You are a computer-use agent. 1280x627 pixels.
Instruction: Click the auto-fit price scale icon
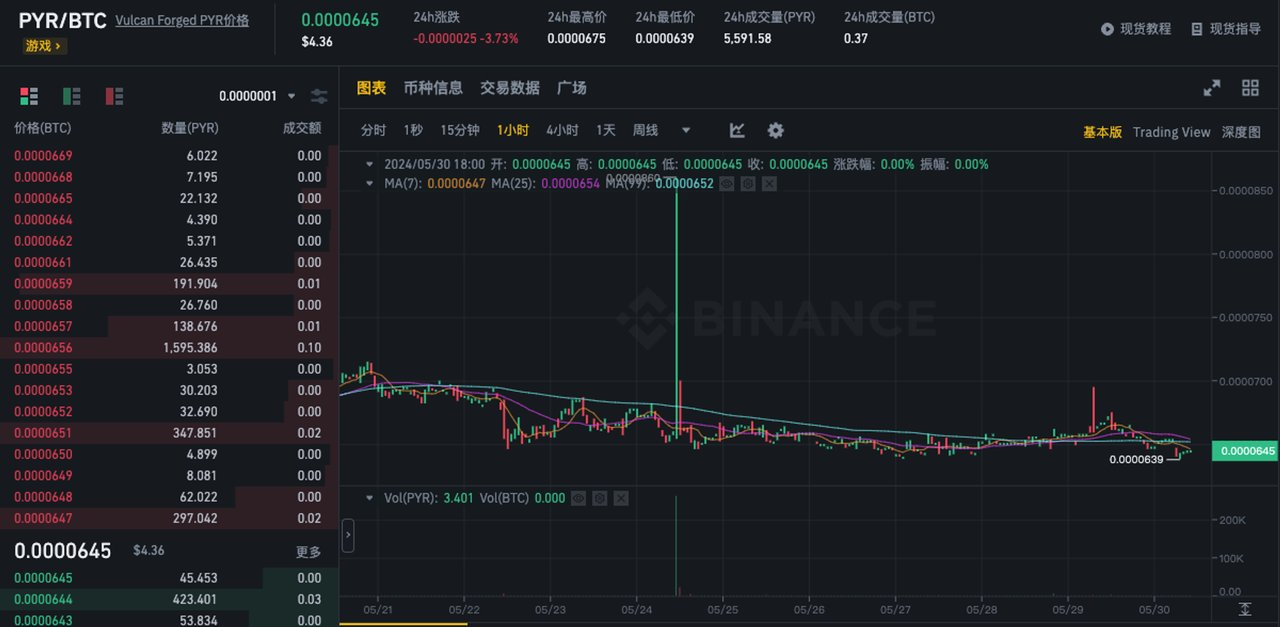coord(1245,609)
